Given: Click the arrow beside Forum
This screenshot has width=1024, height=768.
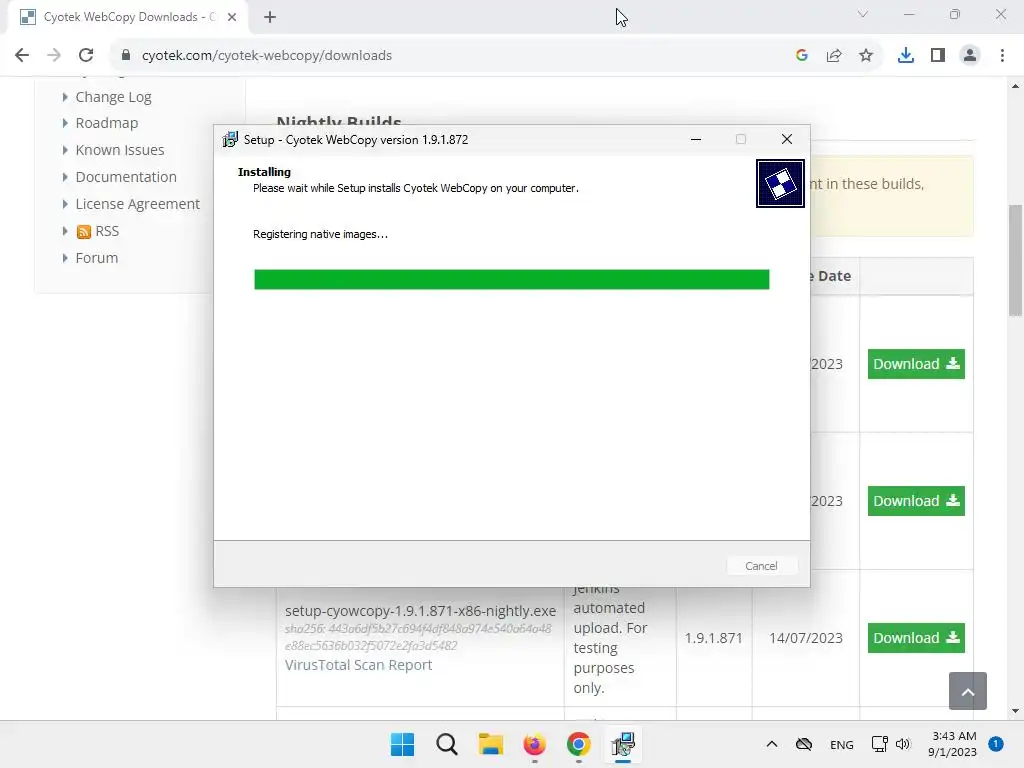Looking at the screenshot, I should click(65, 257).
